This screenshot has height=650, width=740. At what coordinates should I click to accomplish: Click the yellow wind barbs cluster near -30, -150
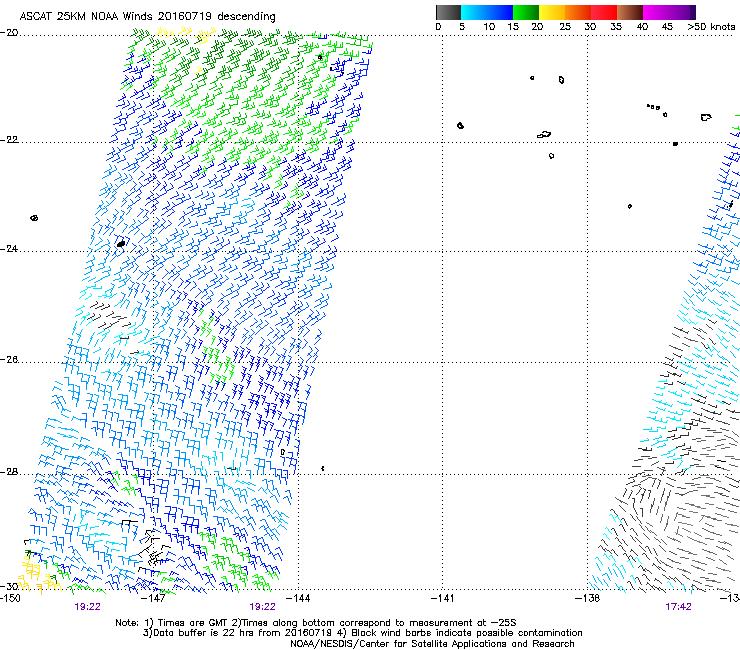[38, 574]
